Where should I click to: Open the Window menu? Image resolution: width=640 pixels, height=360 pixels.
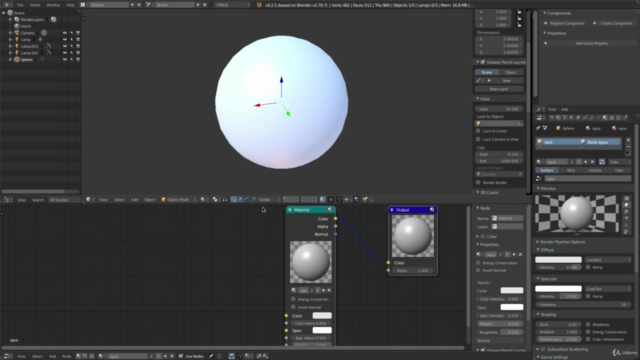pos(53,5)
